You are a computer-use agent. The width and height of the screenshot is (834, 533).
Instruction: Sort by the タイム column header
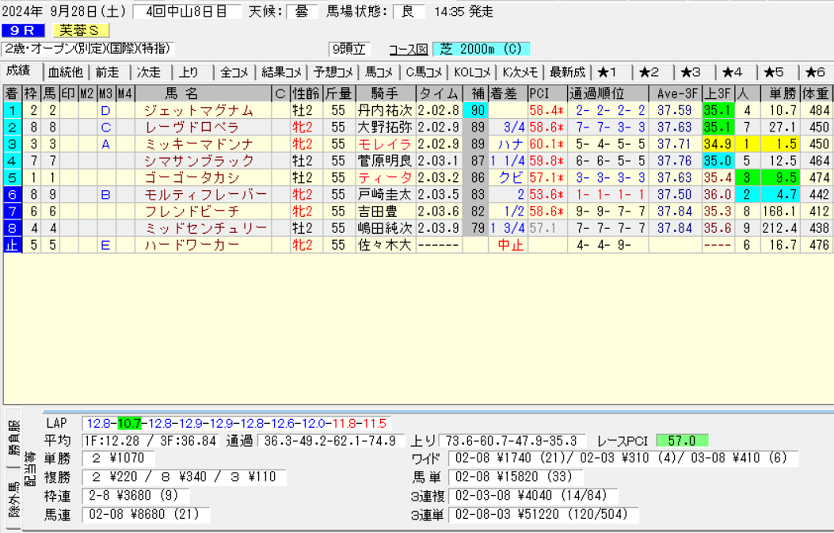pos(438,94)
